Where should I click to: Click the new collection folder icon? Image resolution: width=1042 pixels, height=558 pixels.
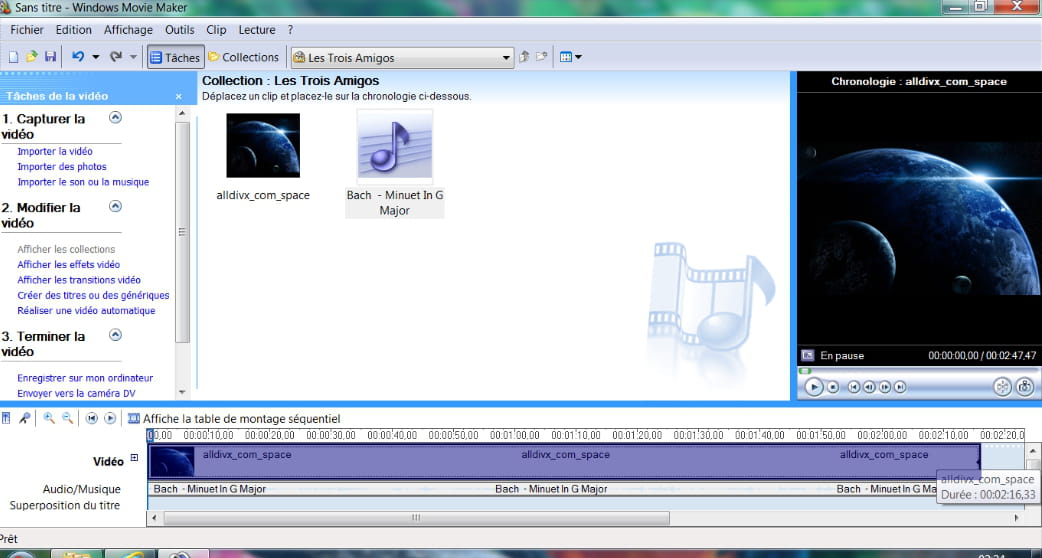click(x=542, y=57)
